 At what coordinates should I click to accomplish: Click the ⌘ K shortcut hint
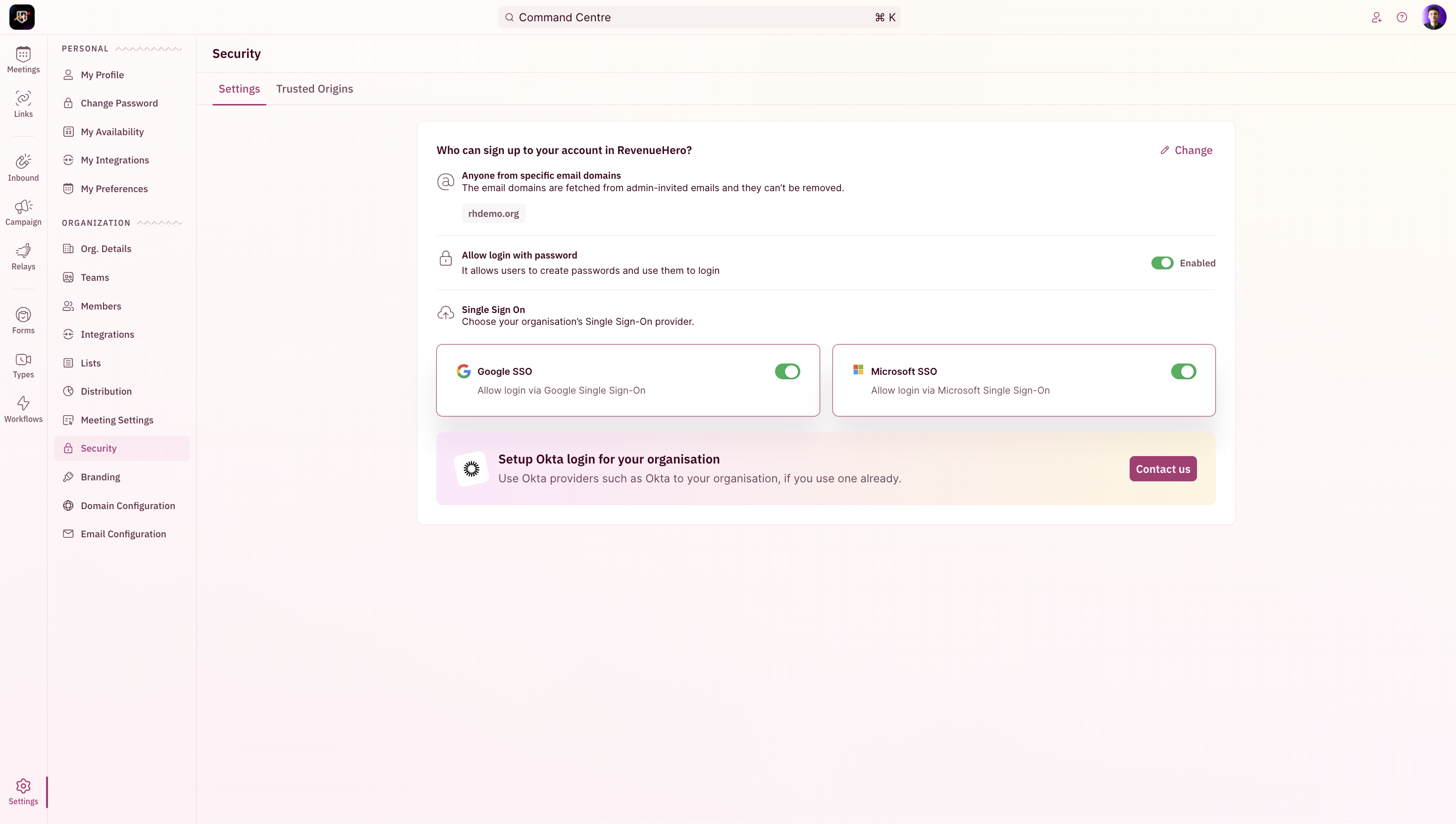(x=885, y=17)
